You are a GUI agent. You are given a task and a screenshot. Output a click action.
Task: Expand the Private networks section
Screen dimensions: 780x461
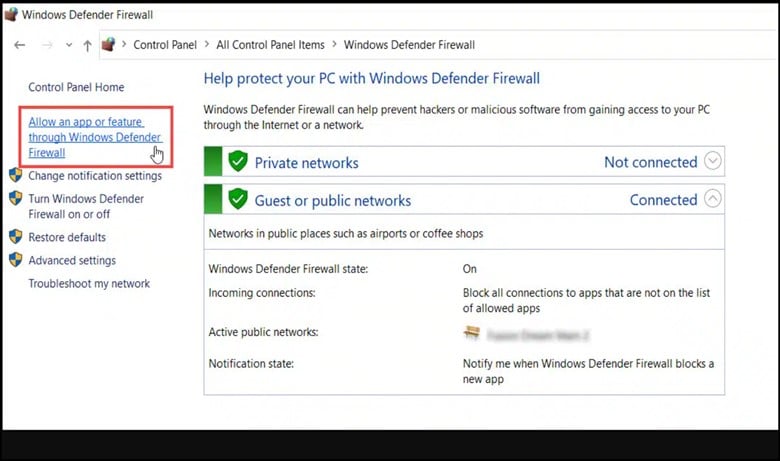[x=713, y=161]
